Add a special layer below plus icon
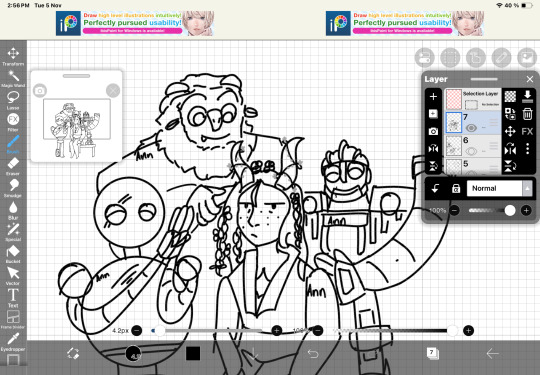The image size is (540, 375). [433, 114]
